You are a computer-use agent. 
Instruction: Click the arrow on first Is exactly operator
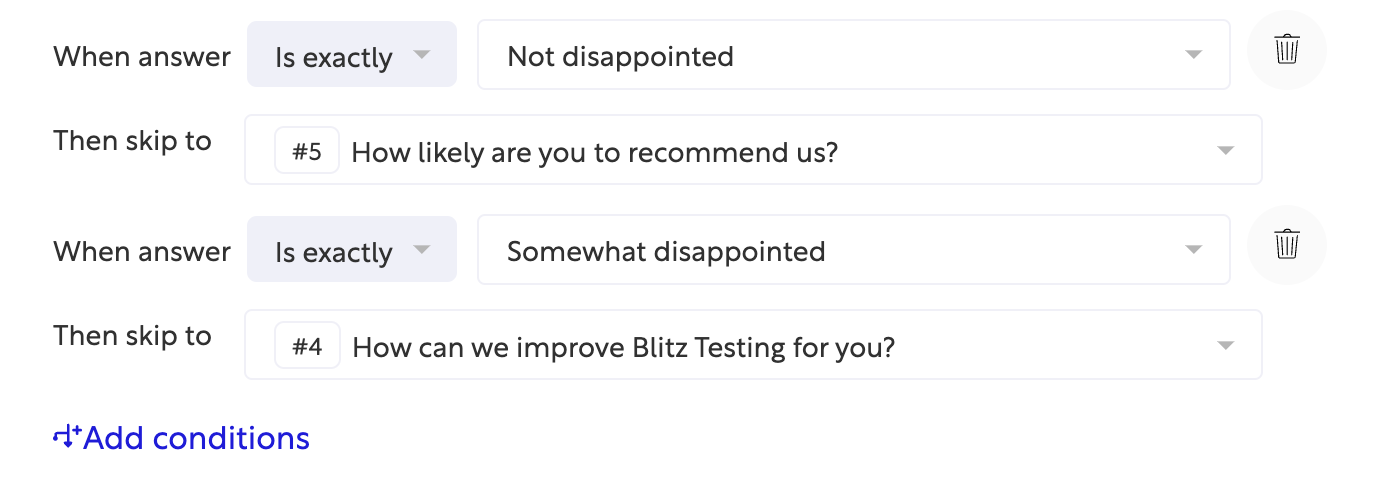(421, 54)
